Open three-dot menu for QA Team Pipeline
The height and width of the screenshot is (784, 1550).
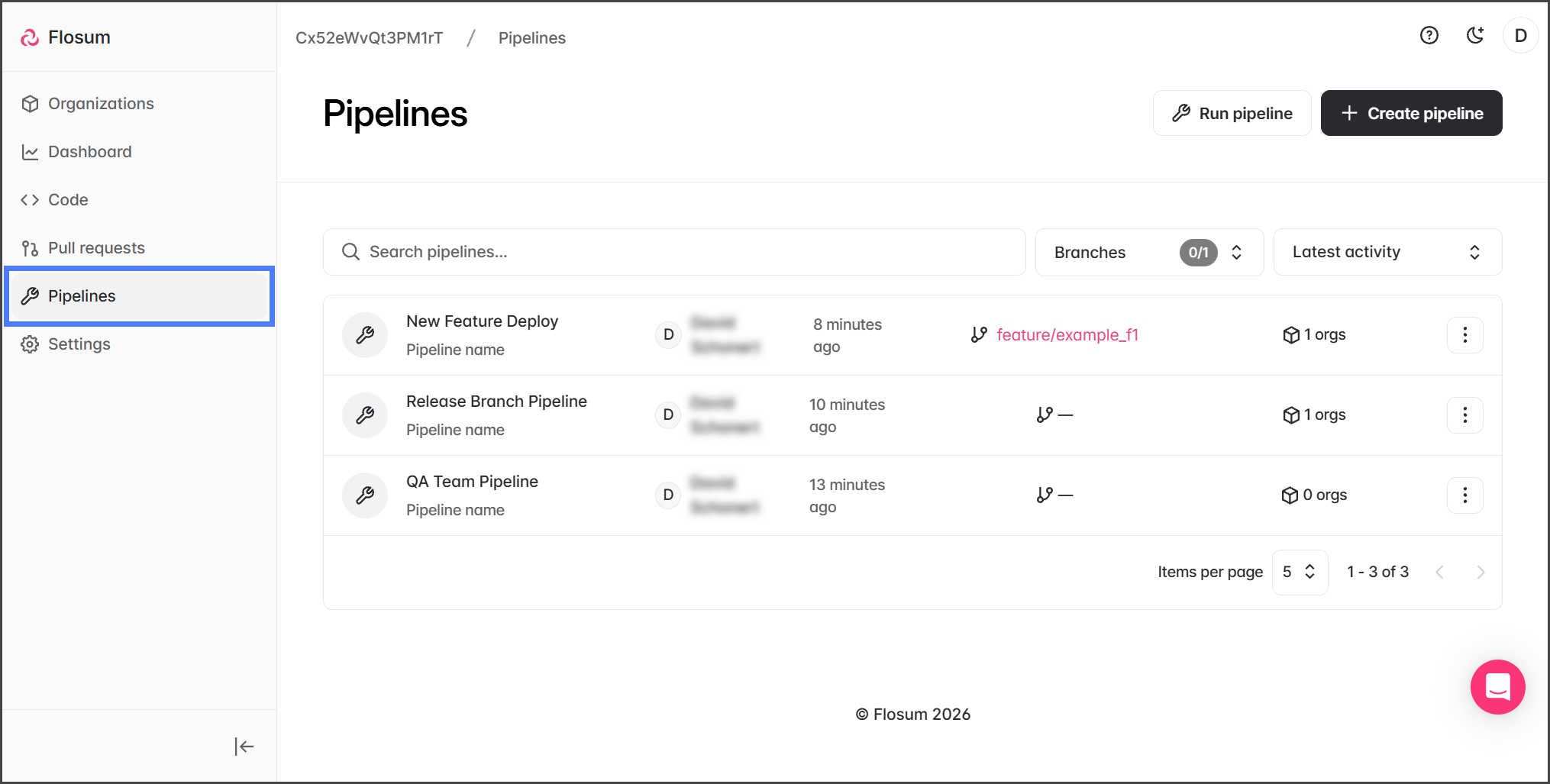point(1464,495)
